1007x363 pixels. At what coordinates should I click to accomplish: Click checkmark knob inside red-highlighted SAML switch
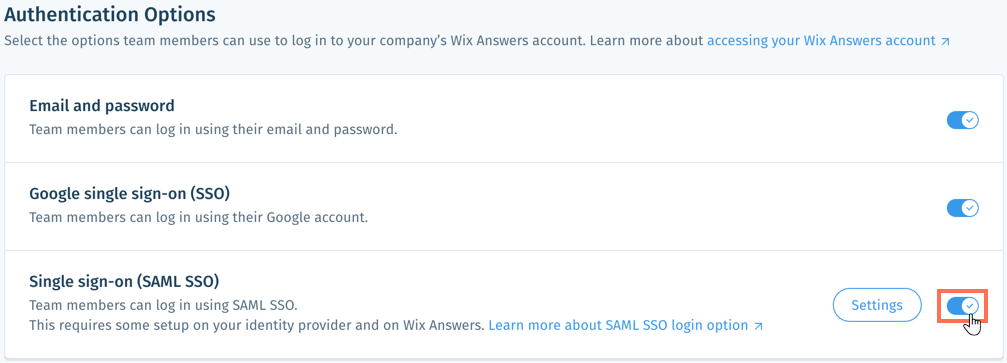pyautogui.click(x=970, y=305)
